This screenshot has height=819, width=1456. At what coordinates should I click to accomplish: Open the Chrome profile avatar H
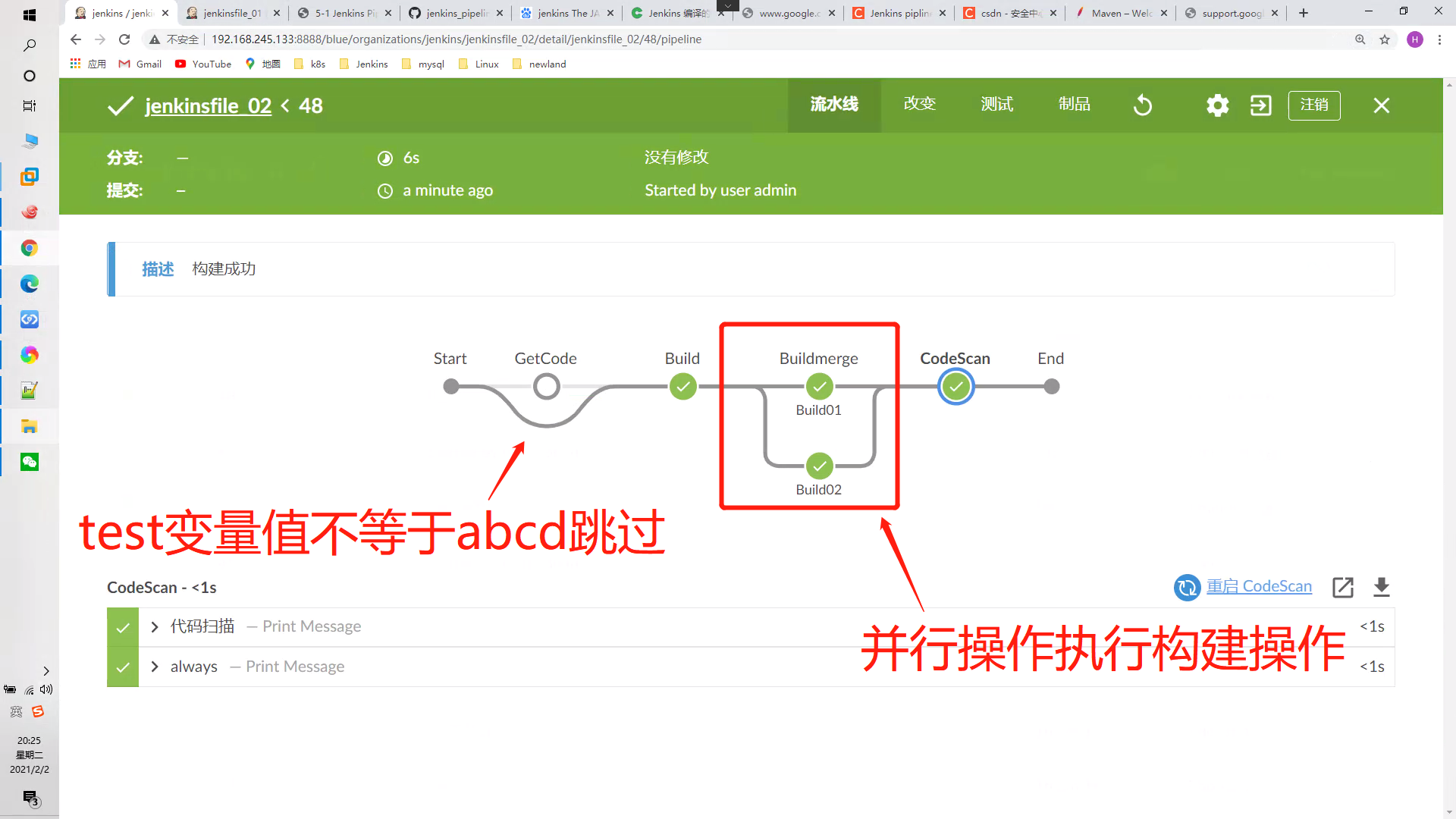(x=1415, y=39)
